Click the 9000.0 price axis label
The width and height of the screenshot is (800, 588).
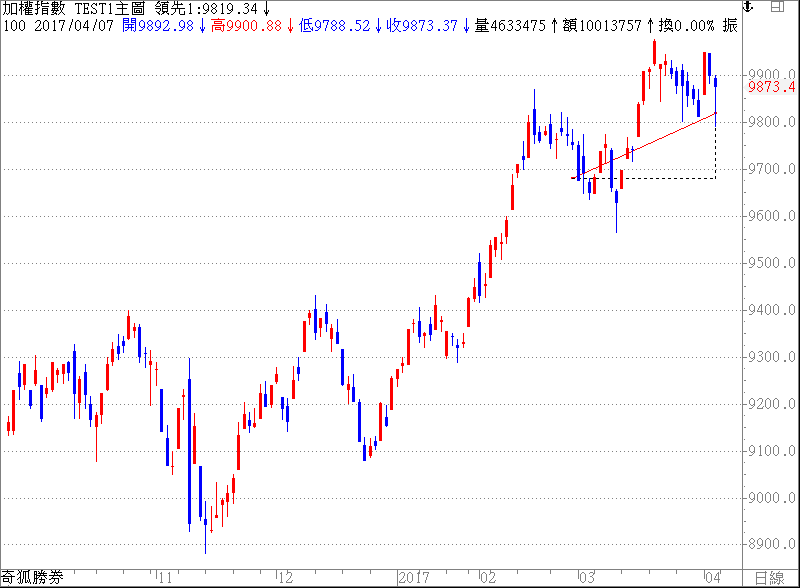(771, 498)
